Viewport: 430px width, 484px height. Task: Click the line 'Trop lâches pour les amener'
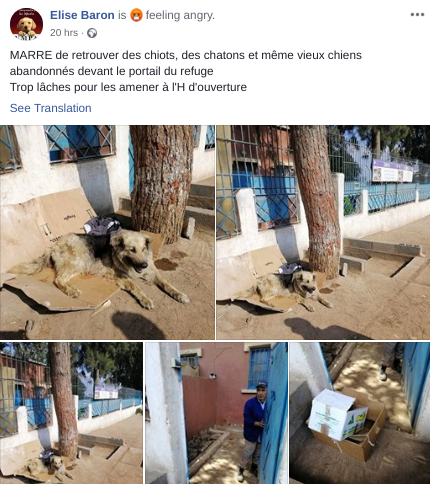(128, 87)
